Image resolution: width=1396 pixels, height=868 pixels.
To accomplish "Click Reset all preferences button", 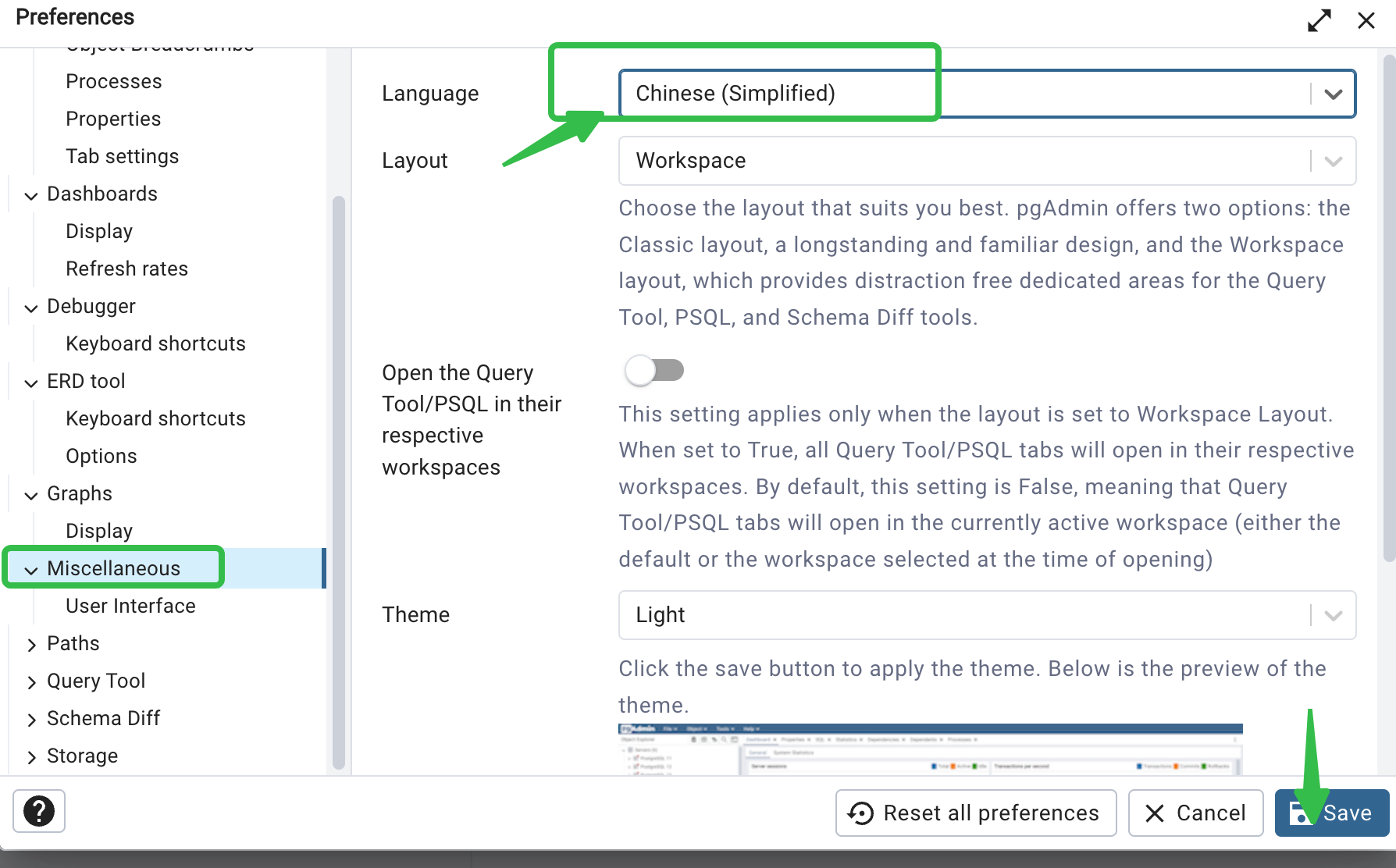I will point(976,813).
